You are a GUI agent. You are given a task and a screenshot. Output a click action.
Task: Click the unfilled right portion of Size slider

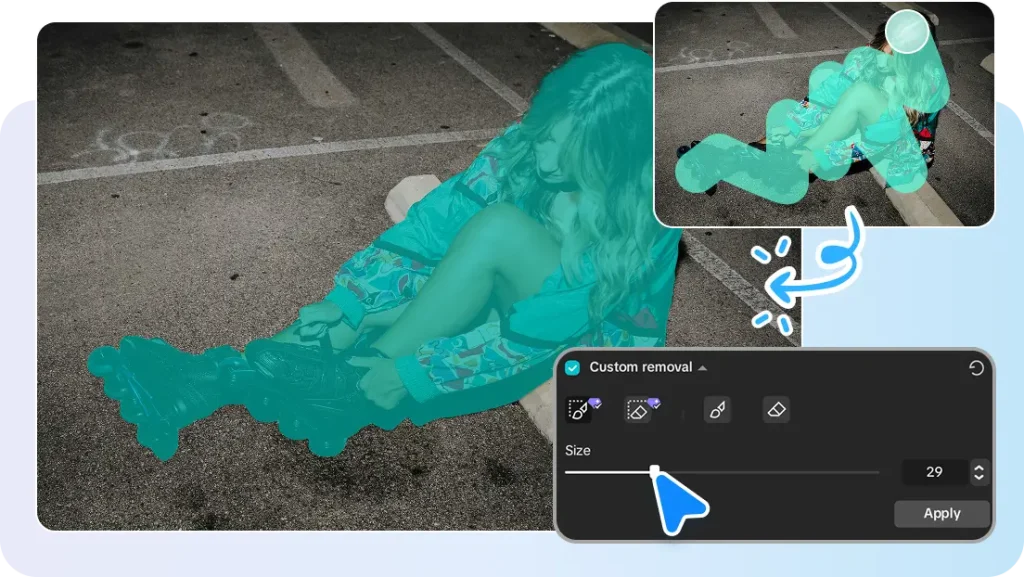pos(780,472)
